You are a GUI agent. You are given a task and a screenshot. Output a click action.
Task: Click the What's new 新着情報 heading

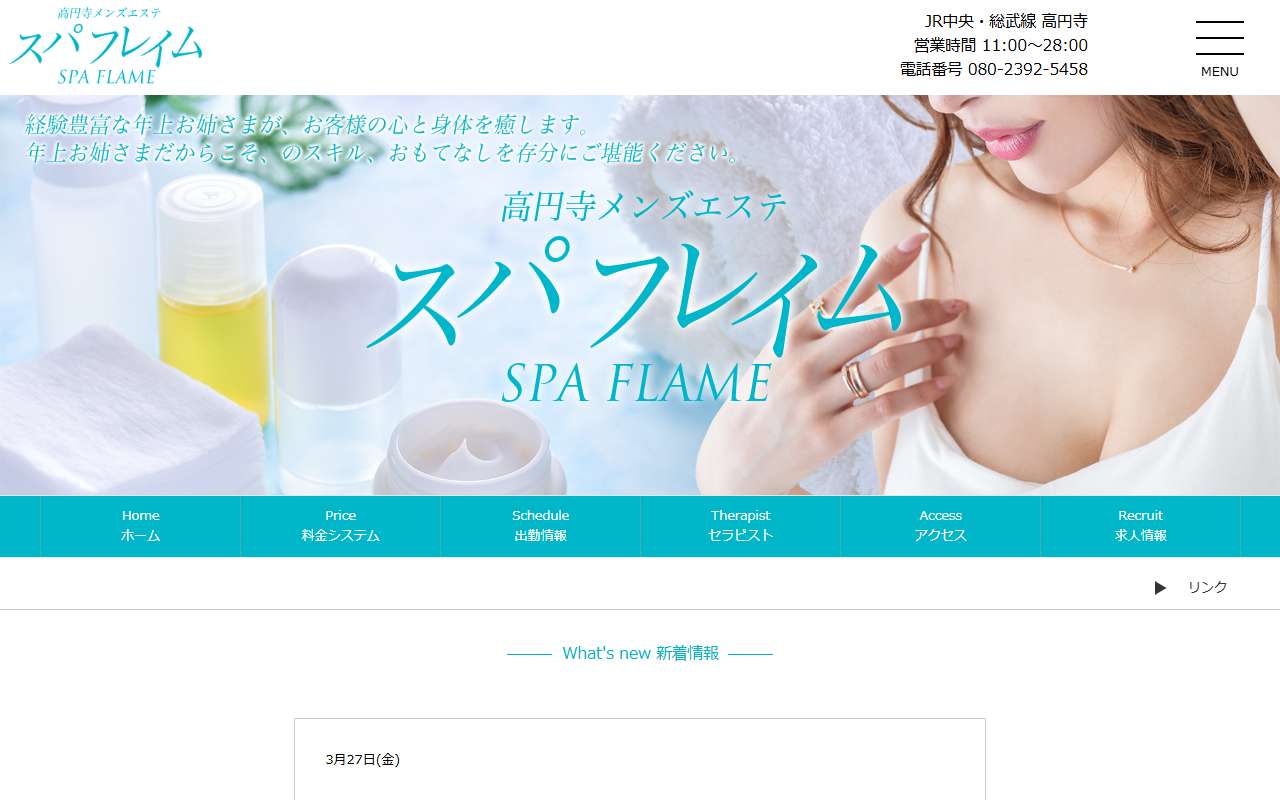640,653
